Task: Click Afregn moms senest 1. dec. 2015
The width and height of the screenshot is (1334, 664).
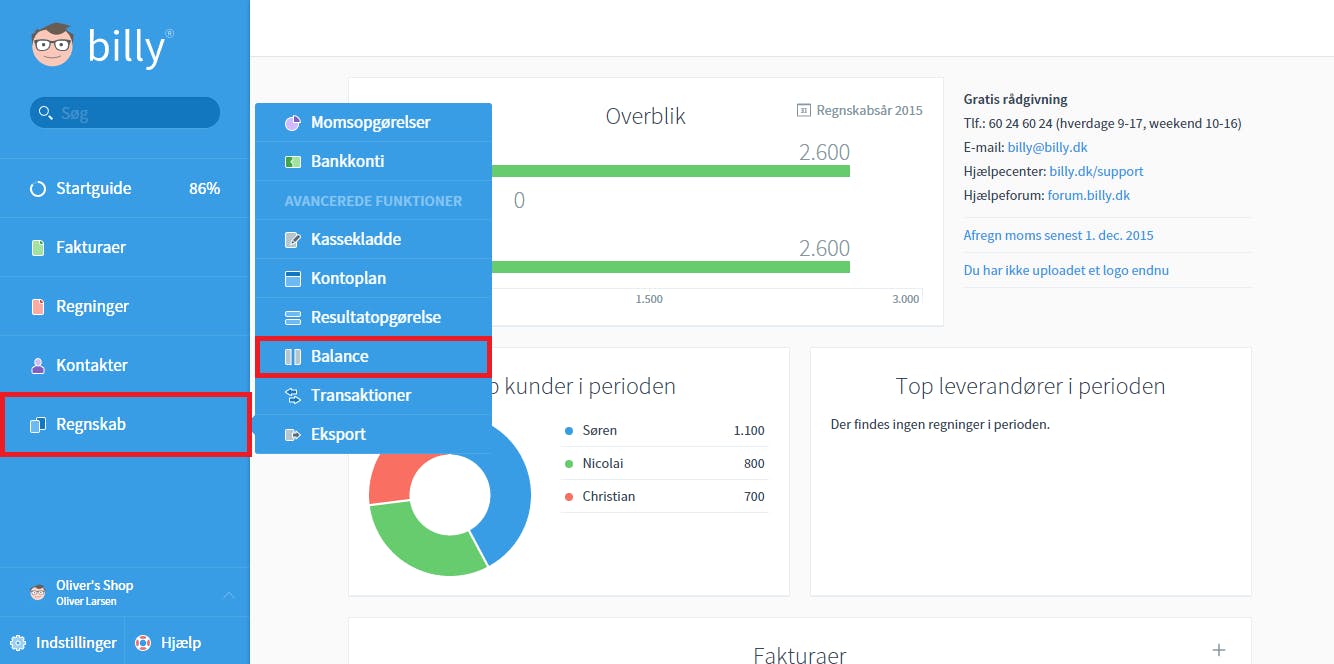Action: tap(1058, 236)
